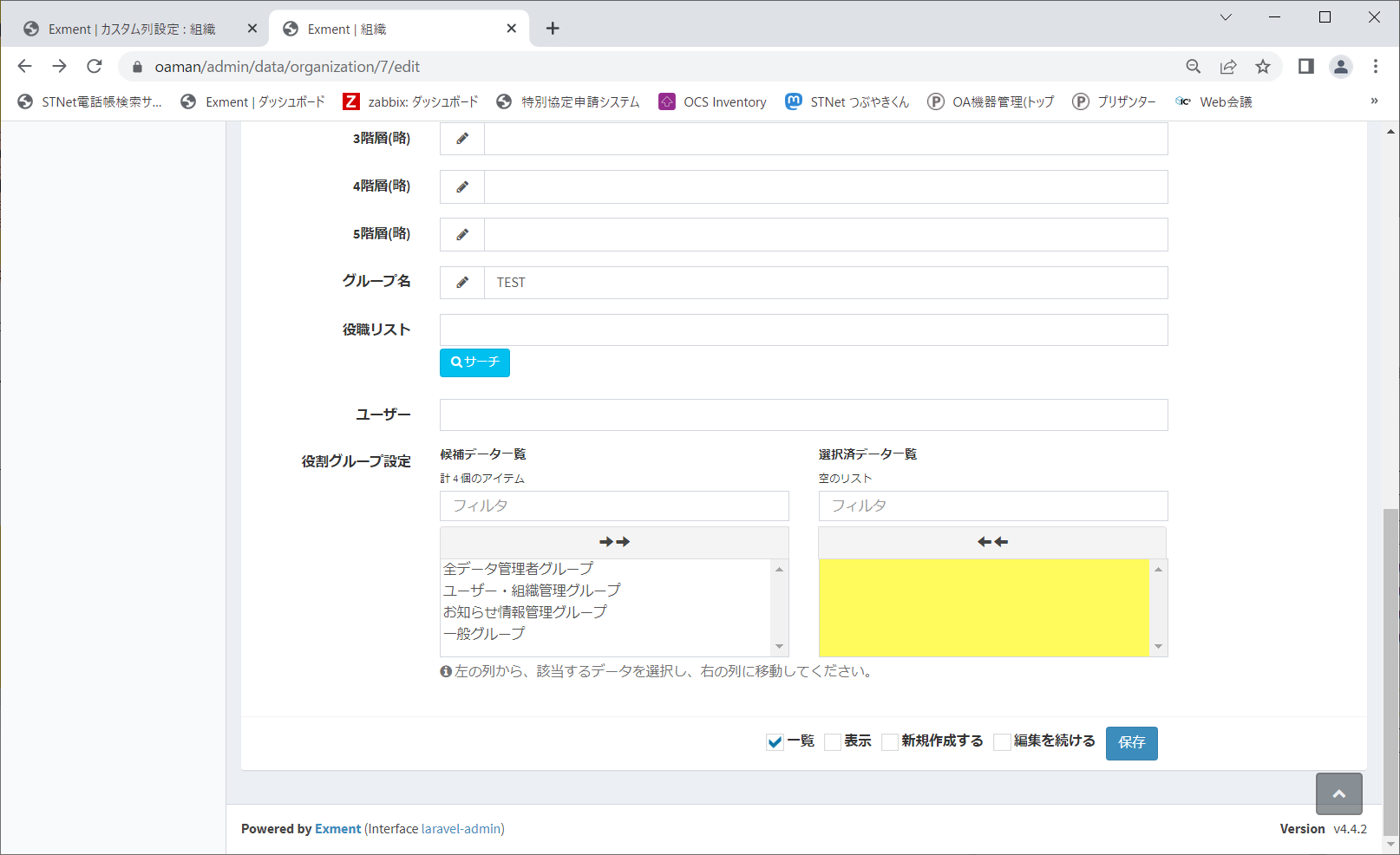Reload the current page

tap(95, 66)
